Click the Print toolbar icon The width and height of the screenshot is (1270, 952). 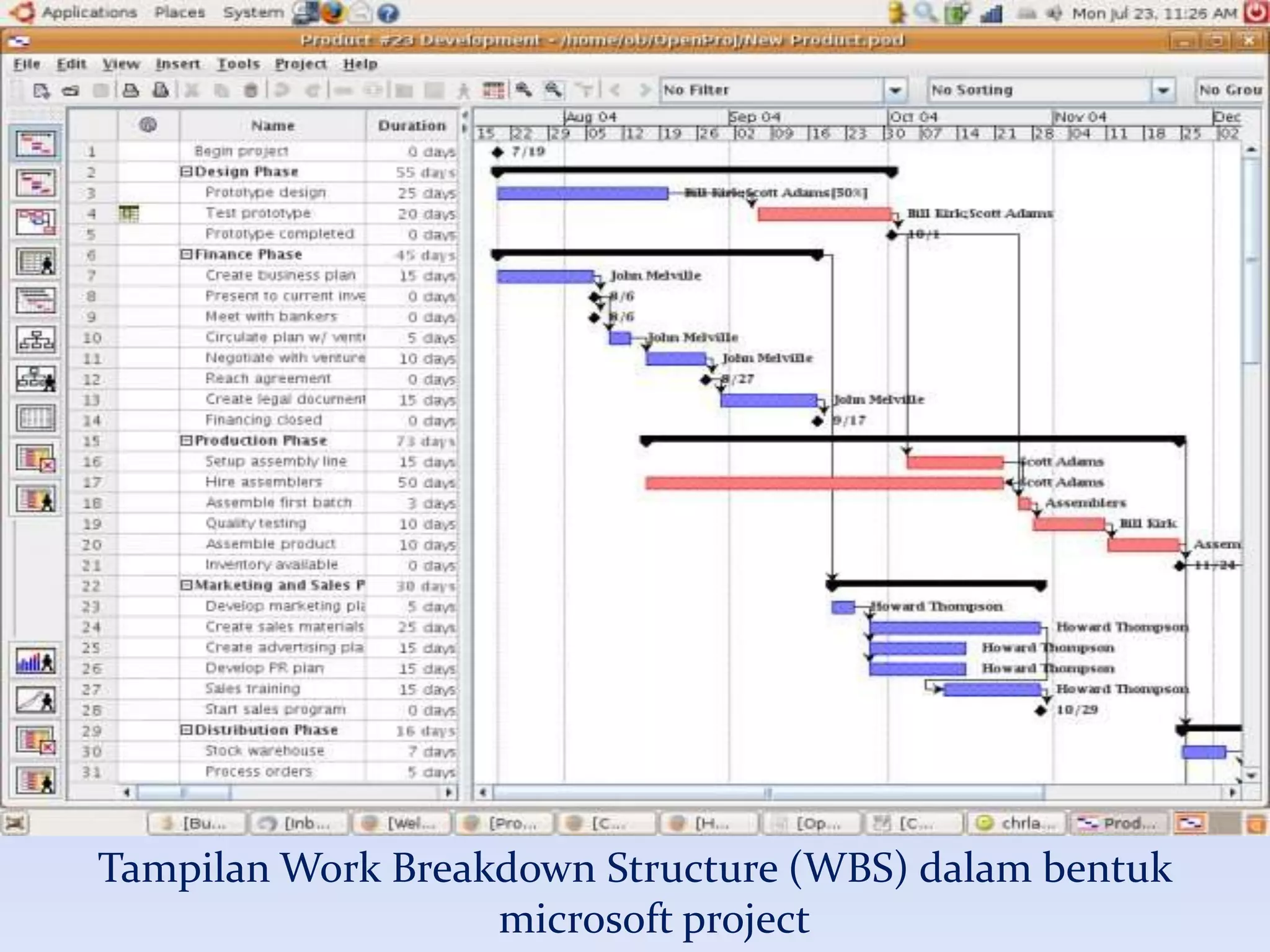(131, 90)
